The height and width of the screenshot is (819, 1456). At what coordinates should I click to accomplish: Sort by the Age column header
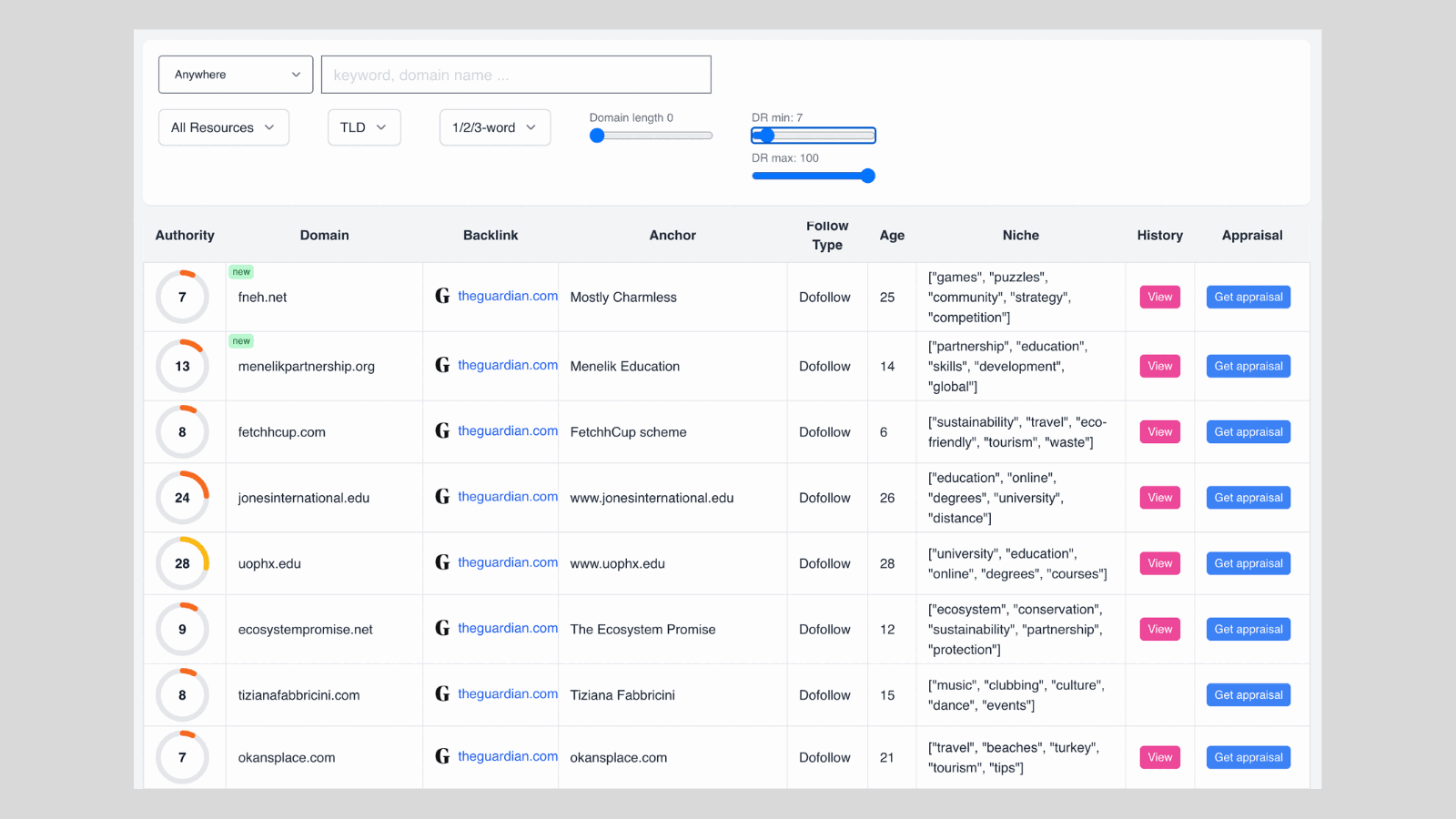click(892, 235)
